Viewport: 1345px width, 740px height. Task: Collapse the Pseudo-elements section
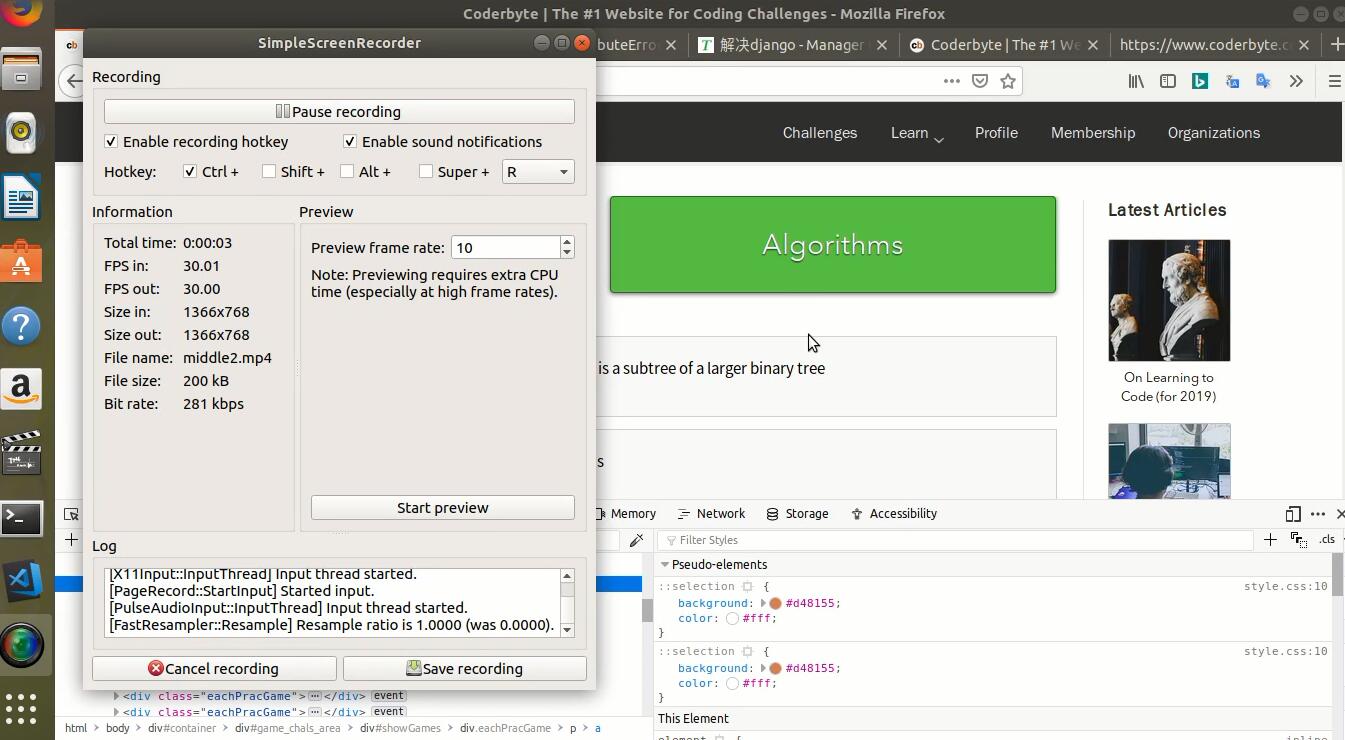point(665,565)
